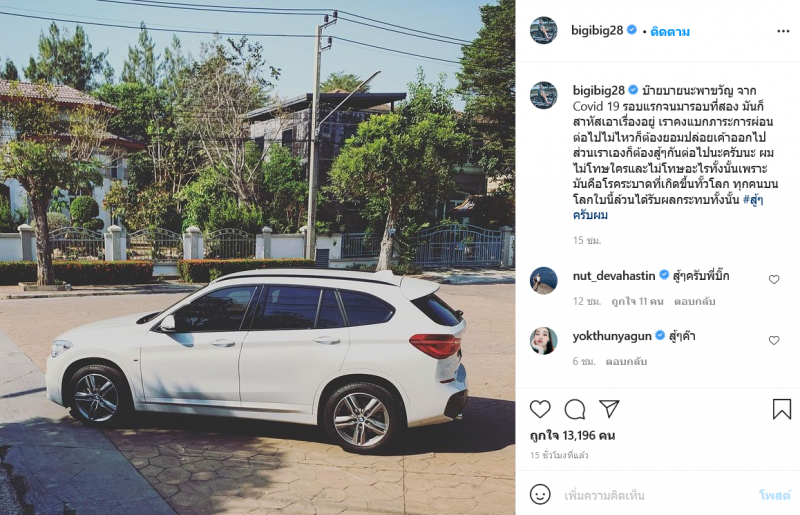Open the #สู้ๆครับผม hashtag link
800x515 pixels.
(668, 207)
